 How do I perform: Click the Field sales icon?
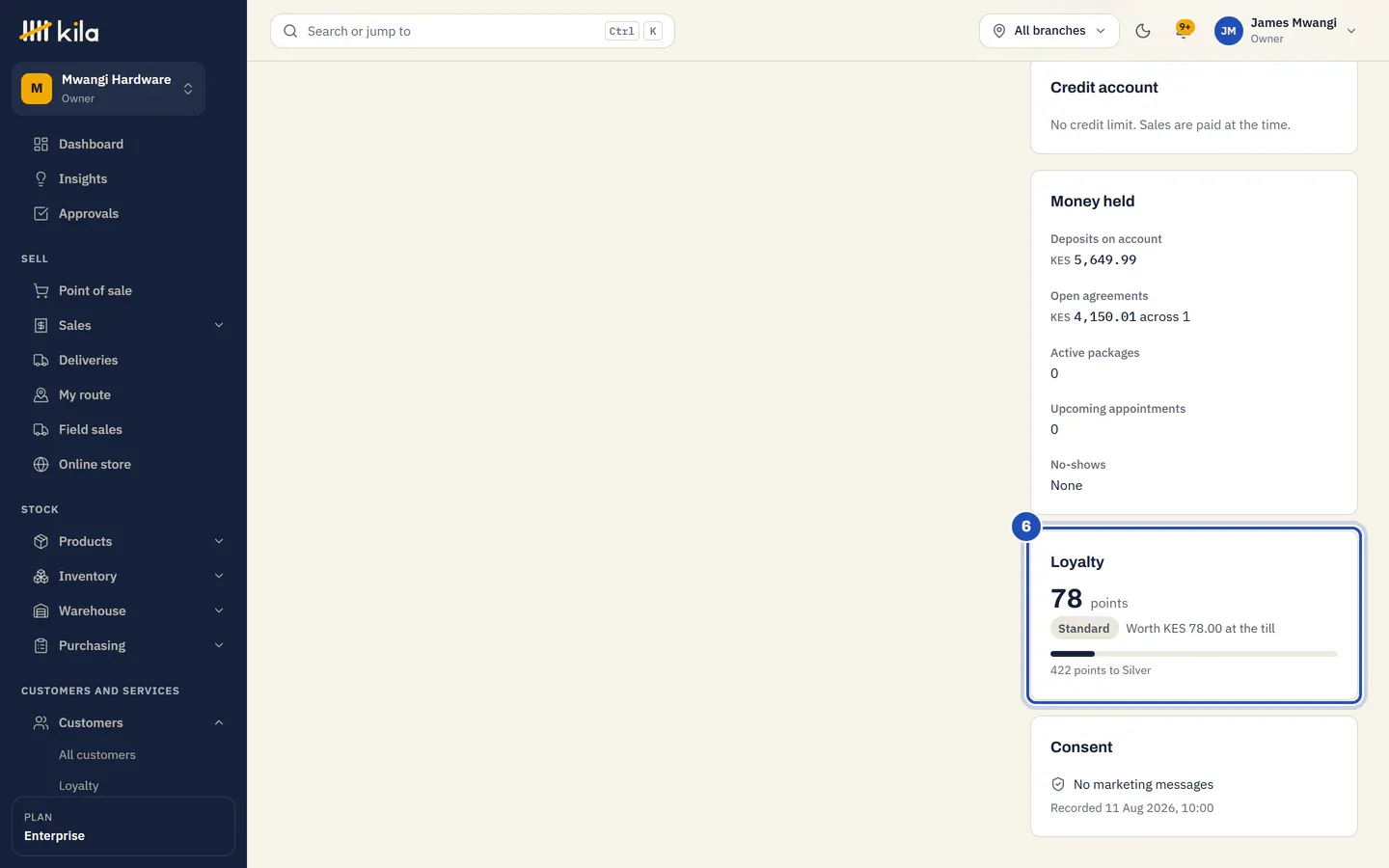click(41, 430)
